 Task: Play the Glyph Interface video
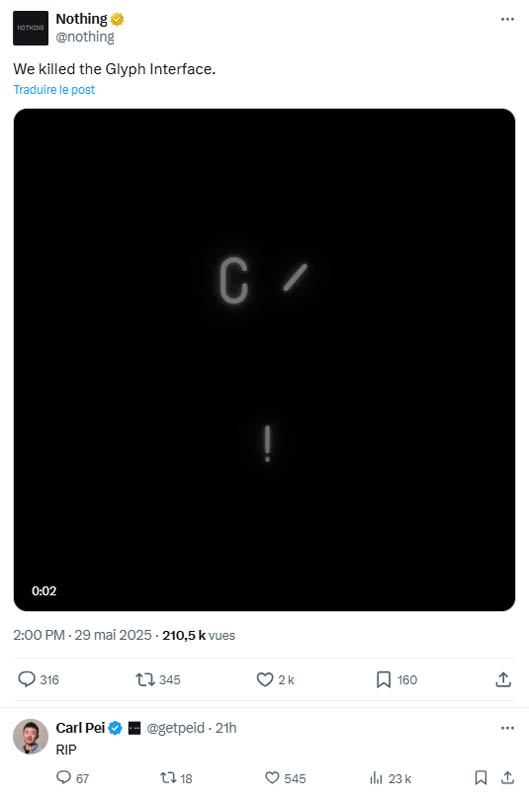[x=264, y=360]
